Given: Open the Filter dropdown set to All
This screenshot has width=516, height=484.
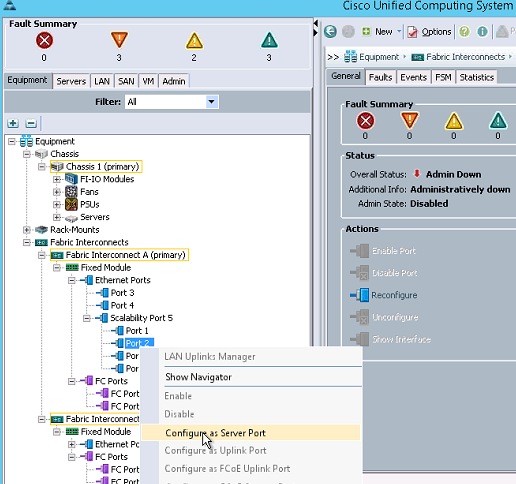Looking at the screenshot, I should 172,102.
